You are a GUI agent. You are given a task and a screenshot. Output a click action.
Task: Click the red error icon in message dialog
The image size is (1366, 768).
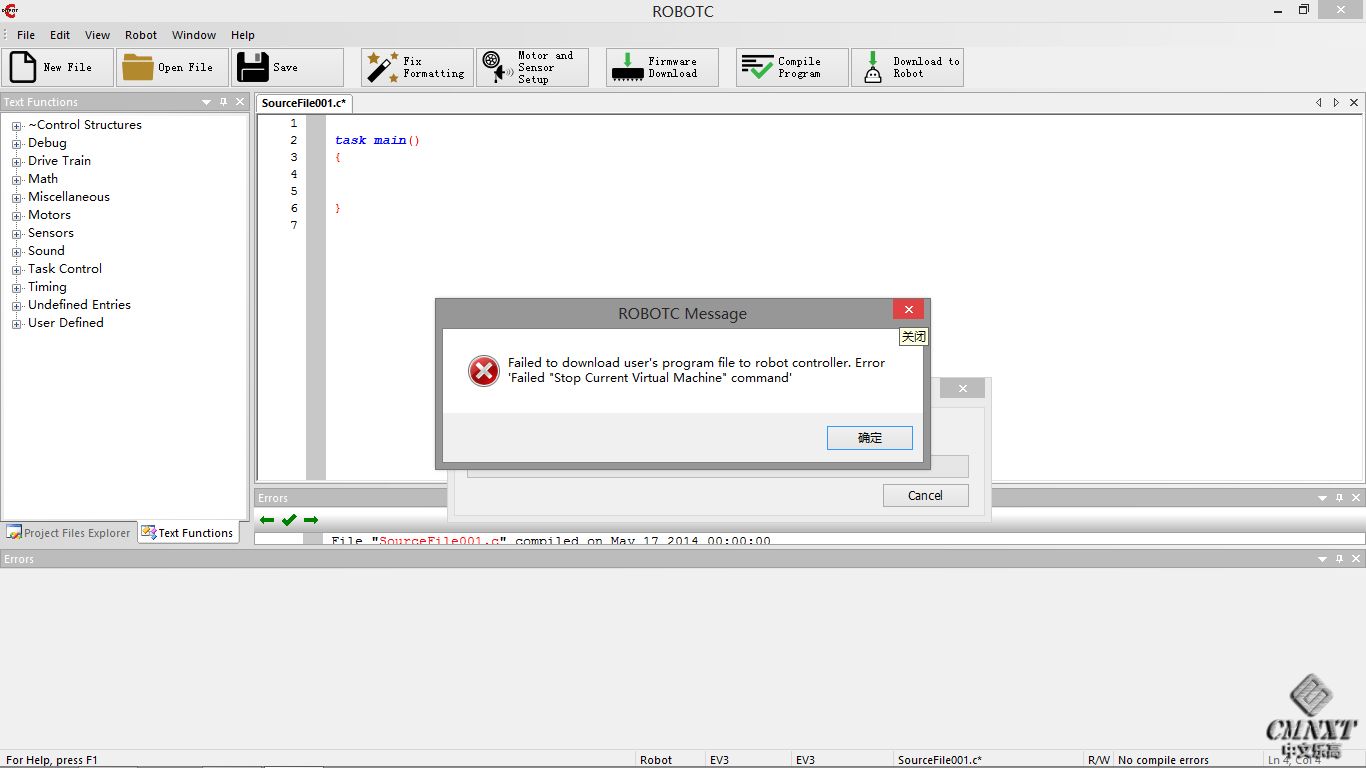coord(484,371)
